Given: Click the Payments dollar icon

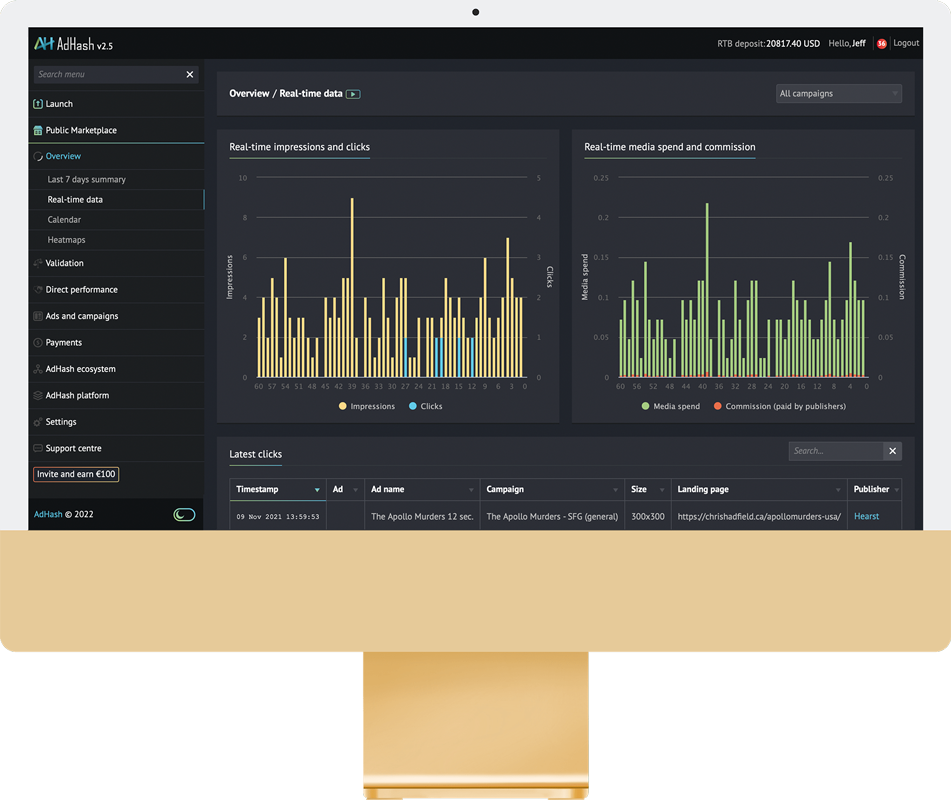Looking at the screenshot, I should [x=38, y=343].
